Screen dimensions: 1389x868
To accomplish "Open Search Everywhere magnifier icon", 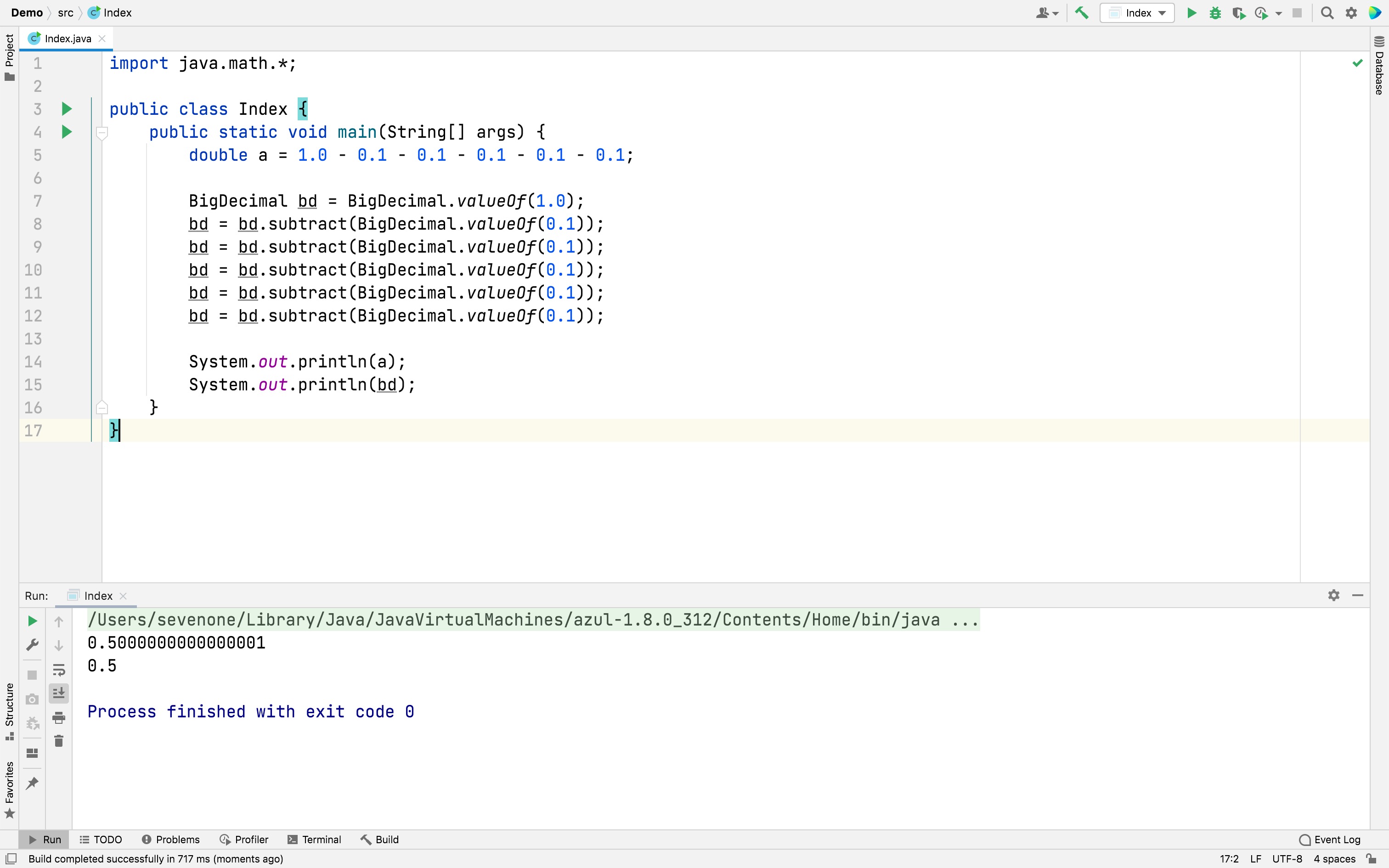I will [1327, 13].
